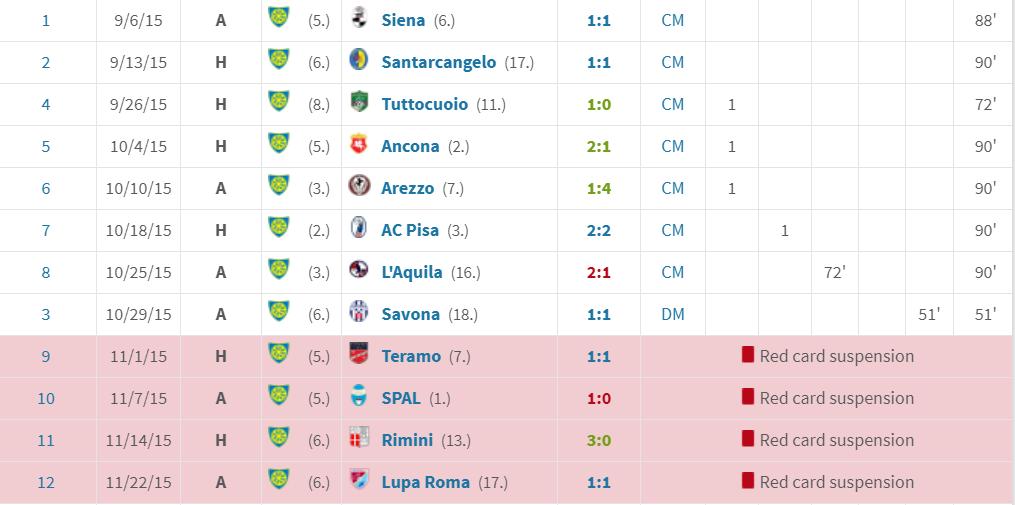Screen dimensions: 1015x505
Task: Click the red card icon in Teramo row
Action: coord(747,355)
